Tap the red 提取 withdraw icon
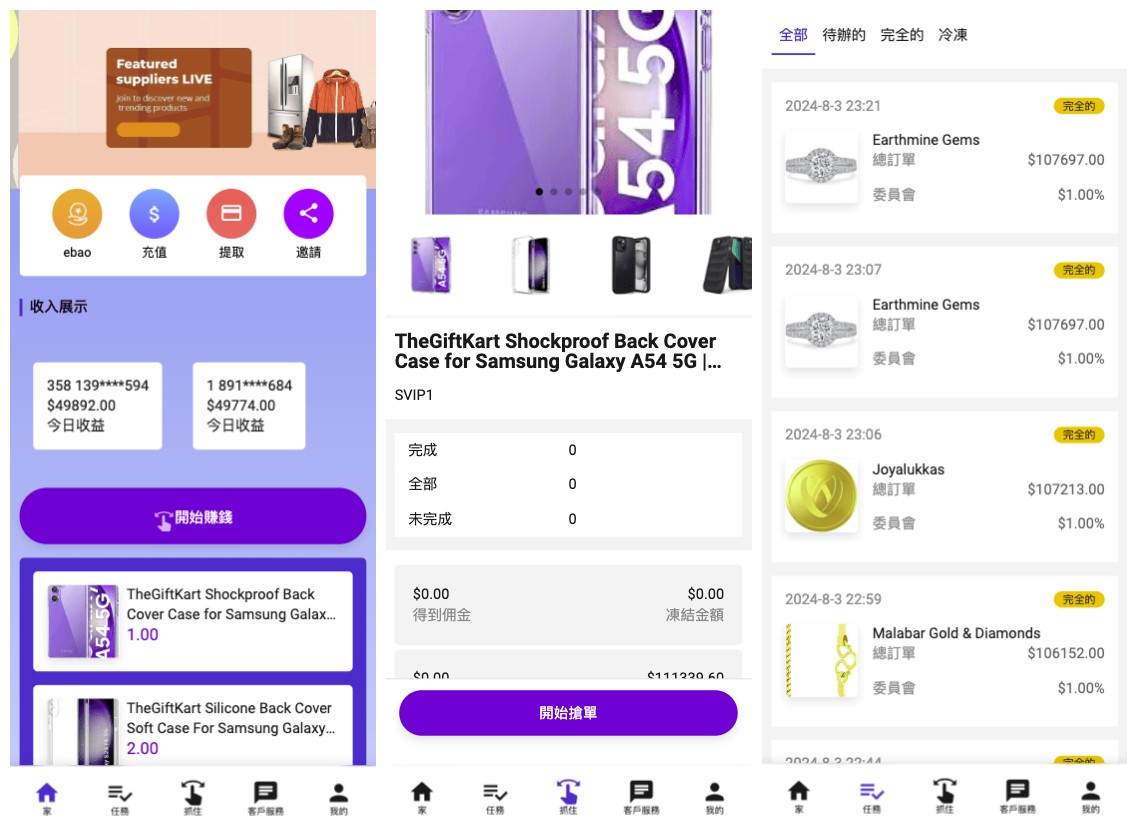The height and width of the screenshot is (832, 1137). (x=231, y=214)
